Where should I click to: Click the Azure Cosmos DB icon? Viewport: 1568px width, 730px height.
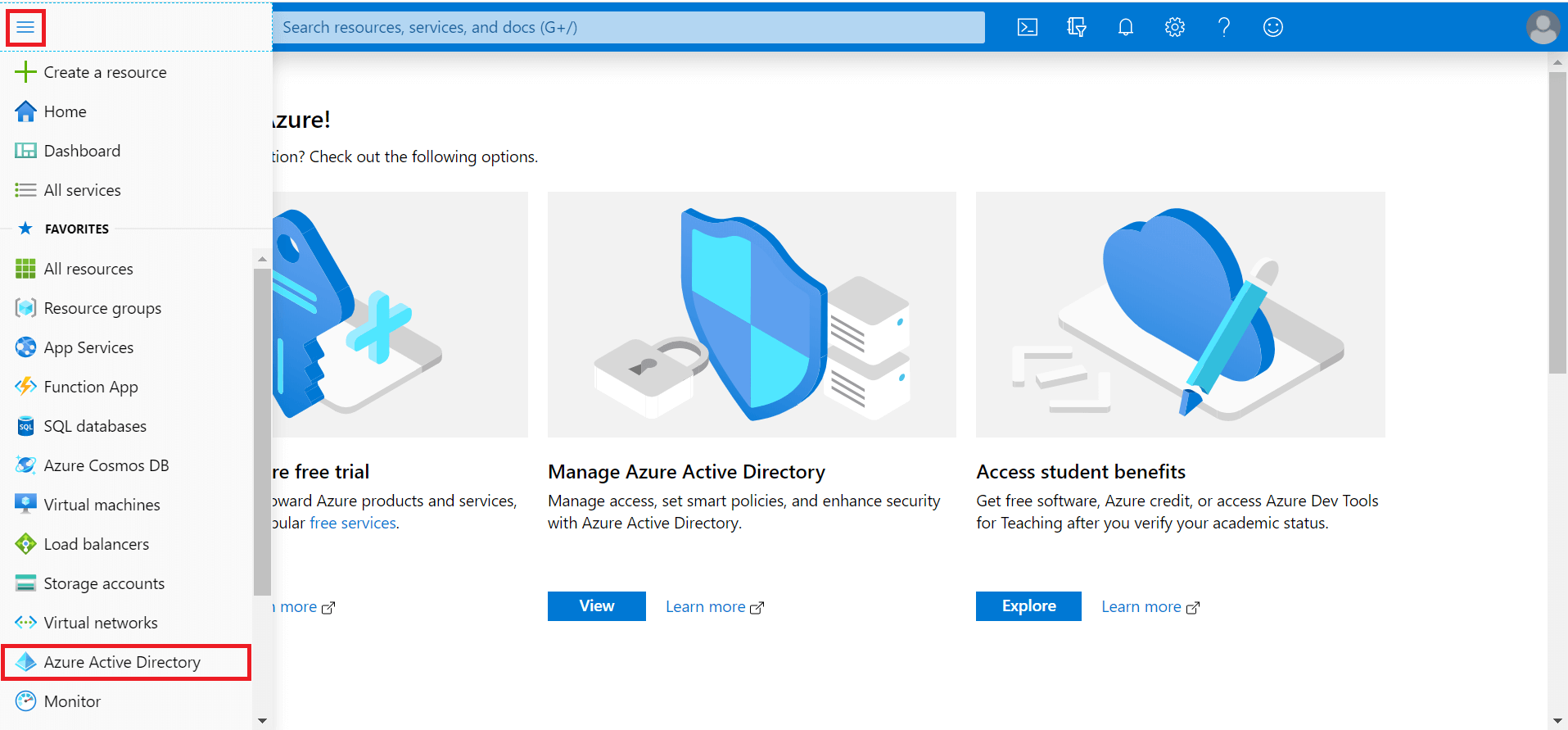pyautogui.click(x=25, y=465)
